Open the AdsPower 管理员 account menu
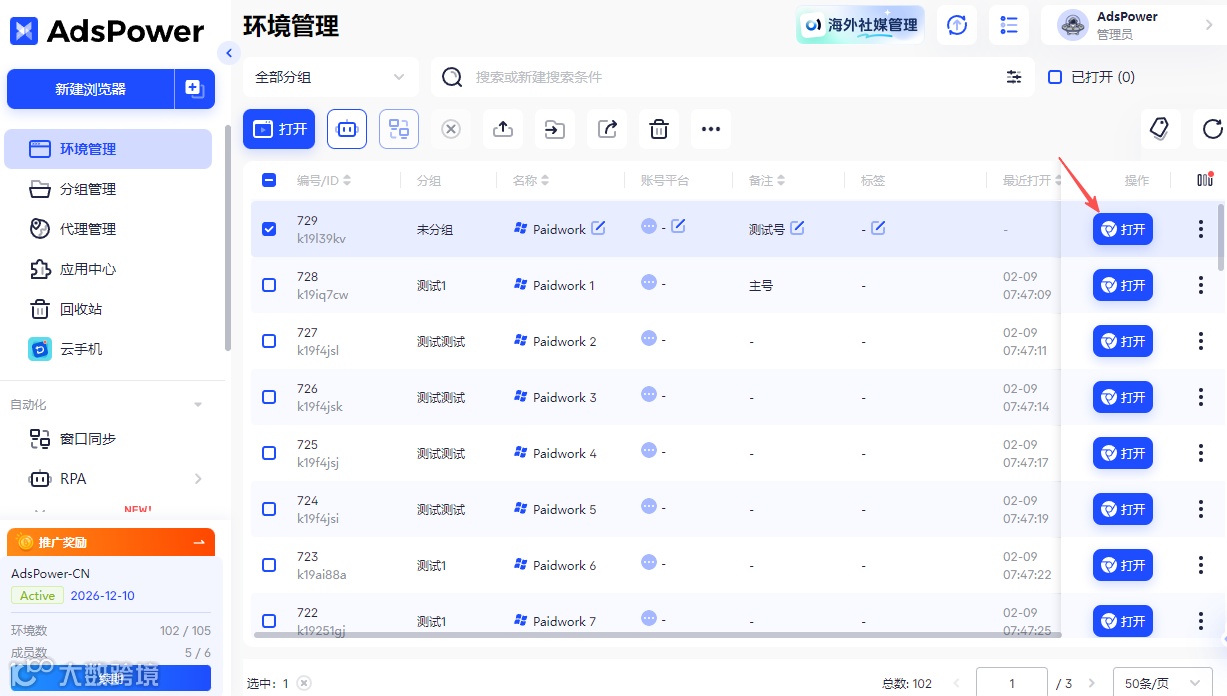 pos(1134,25)
